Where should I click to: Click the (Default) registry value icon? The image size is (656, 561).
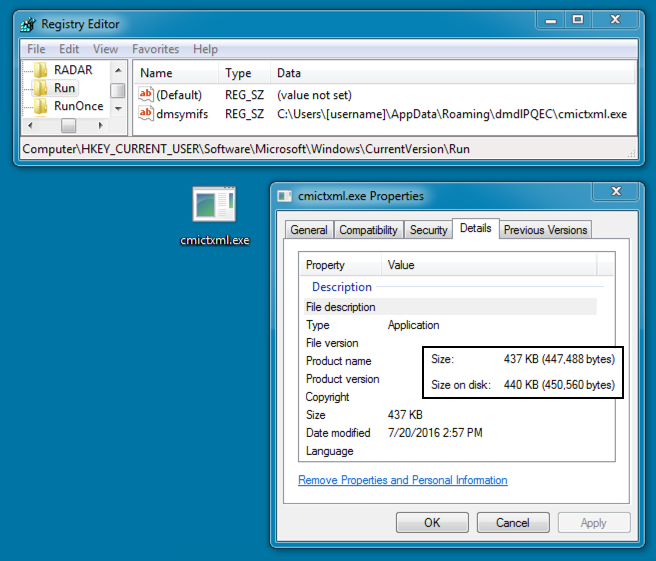(x=146, y=94)
